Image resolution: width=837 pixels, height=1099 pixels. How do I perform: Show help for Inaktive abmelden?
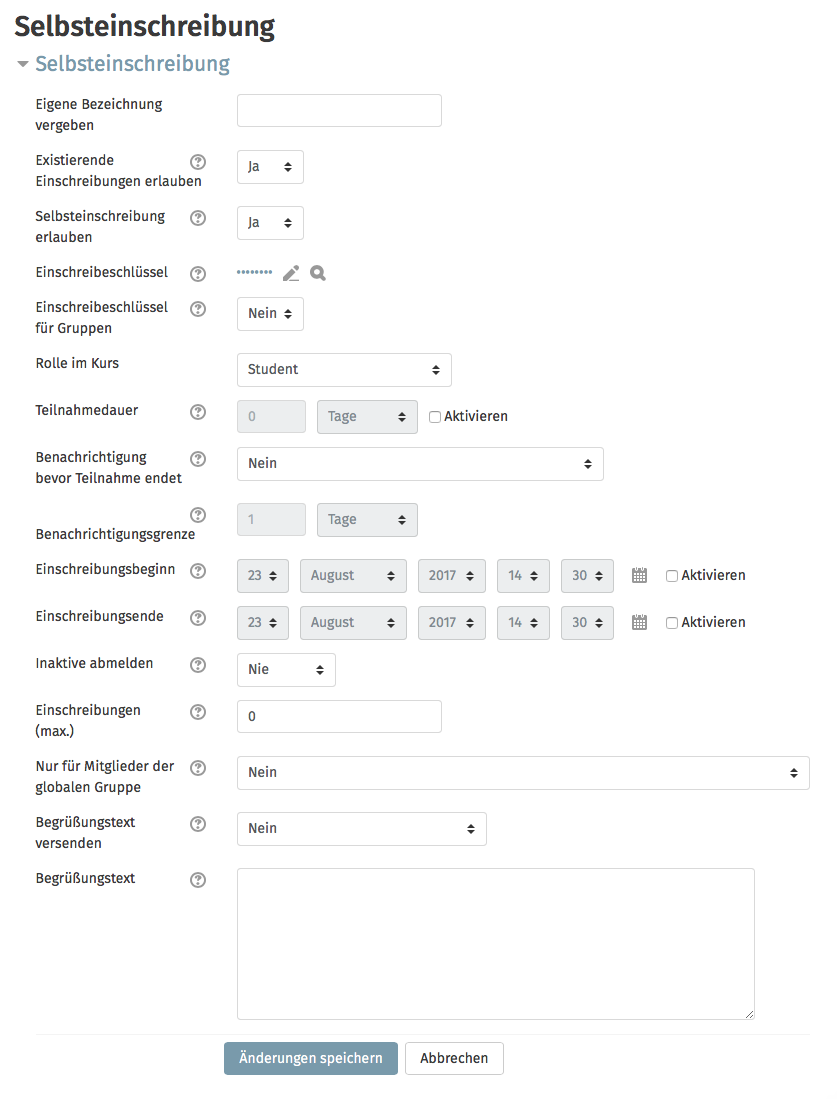pos(198,665)
